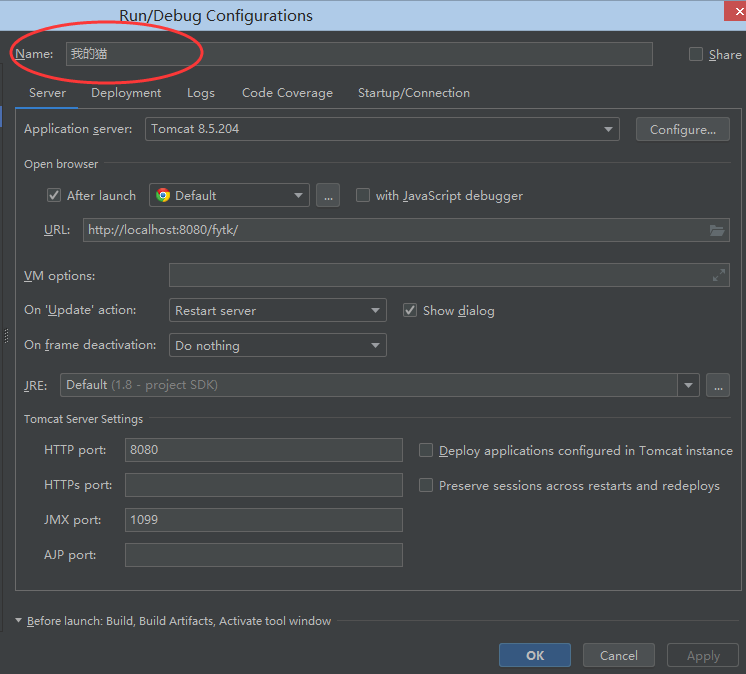Switch to the Server tab
This screenshot has height=674, width=746.
tap(47, 93)
